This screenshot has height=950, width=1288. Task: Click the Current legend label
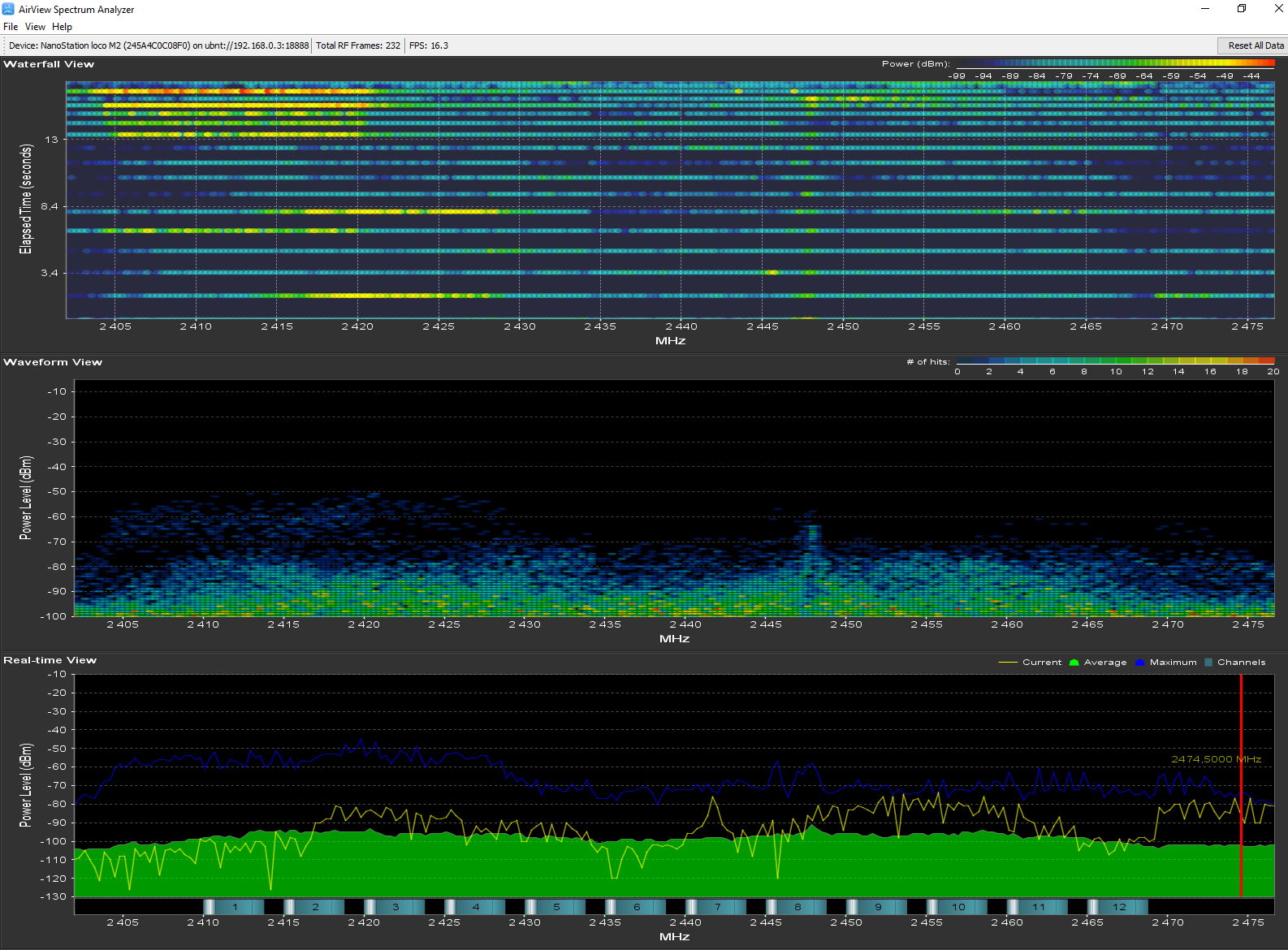point(1042,663)
